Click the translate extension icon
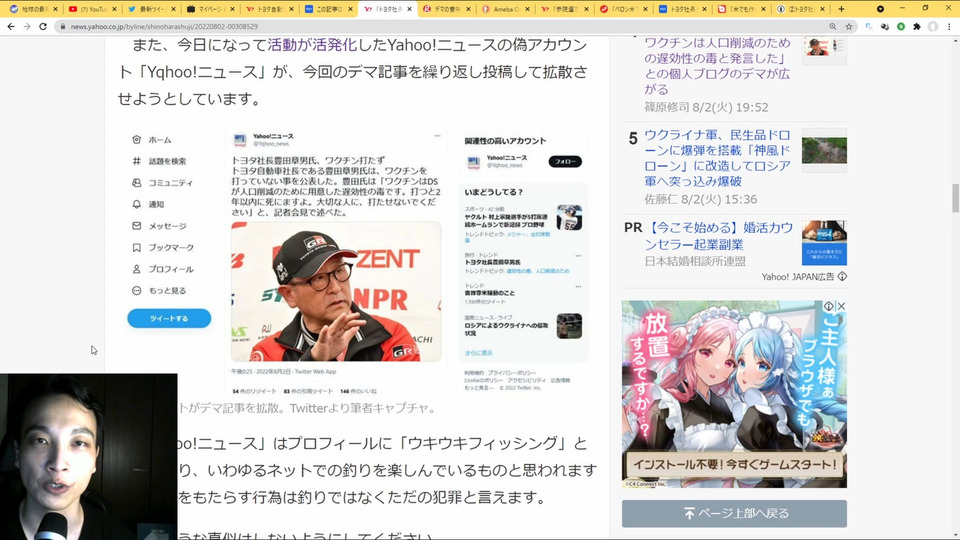Viewport: 960px width, 540px height. (869, 27)
